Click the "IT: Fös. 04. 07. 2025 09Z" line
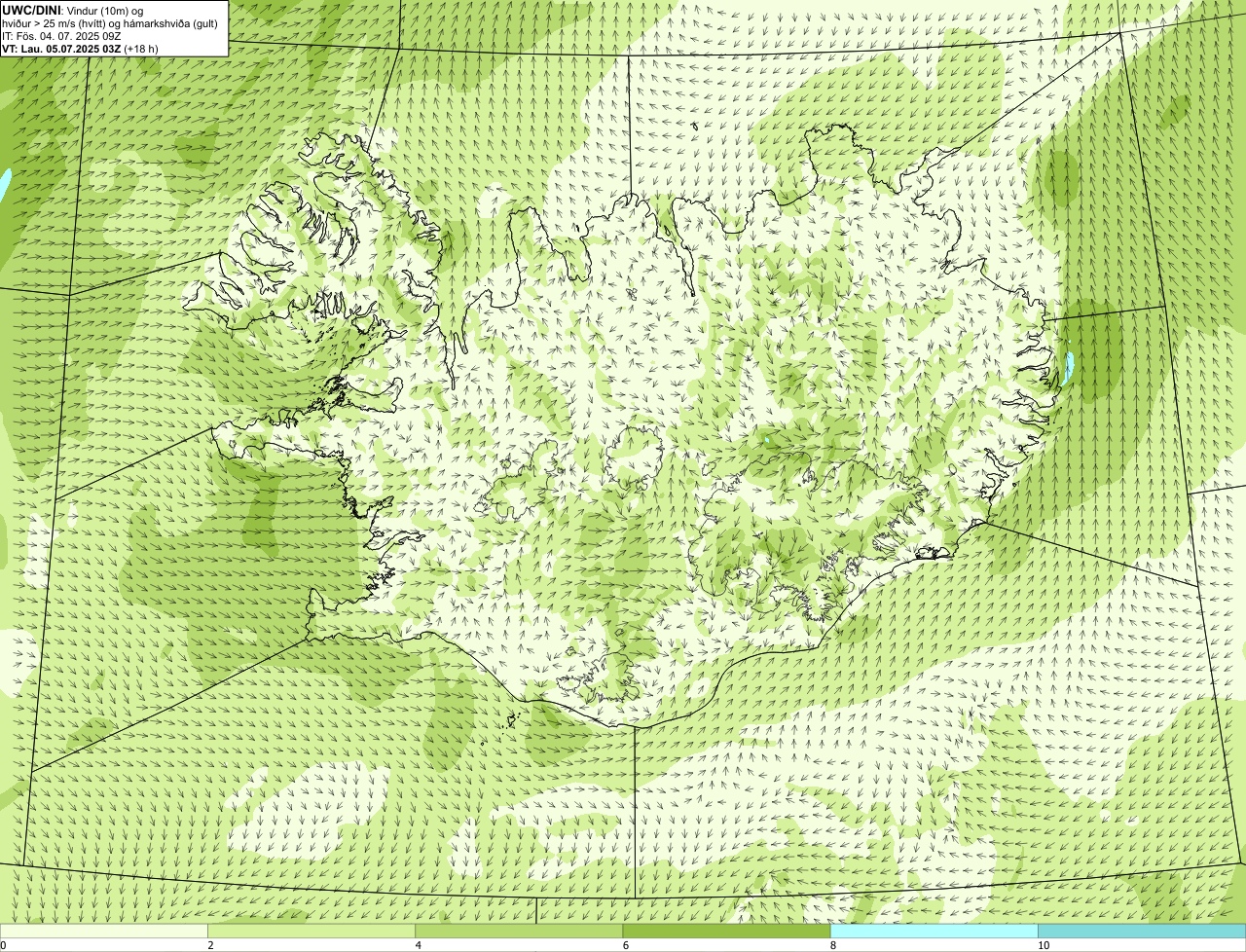 pyautogui.click(x=61, y=35)
